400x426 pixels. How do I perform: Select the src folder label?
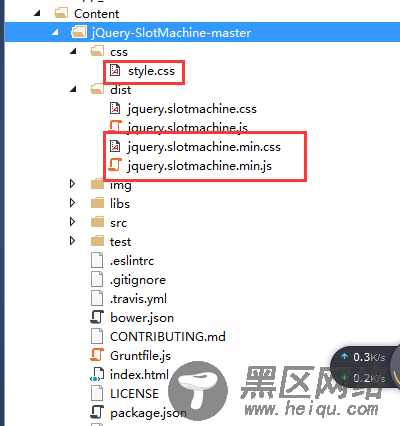118,223
